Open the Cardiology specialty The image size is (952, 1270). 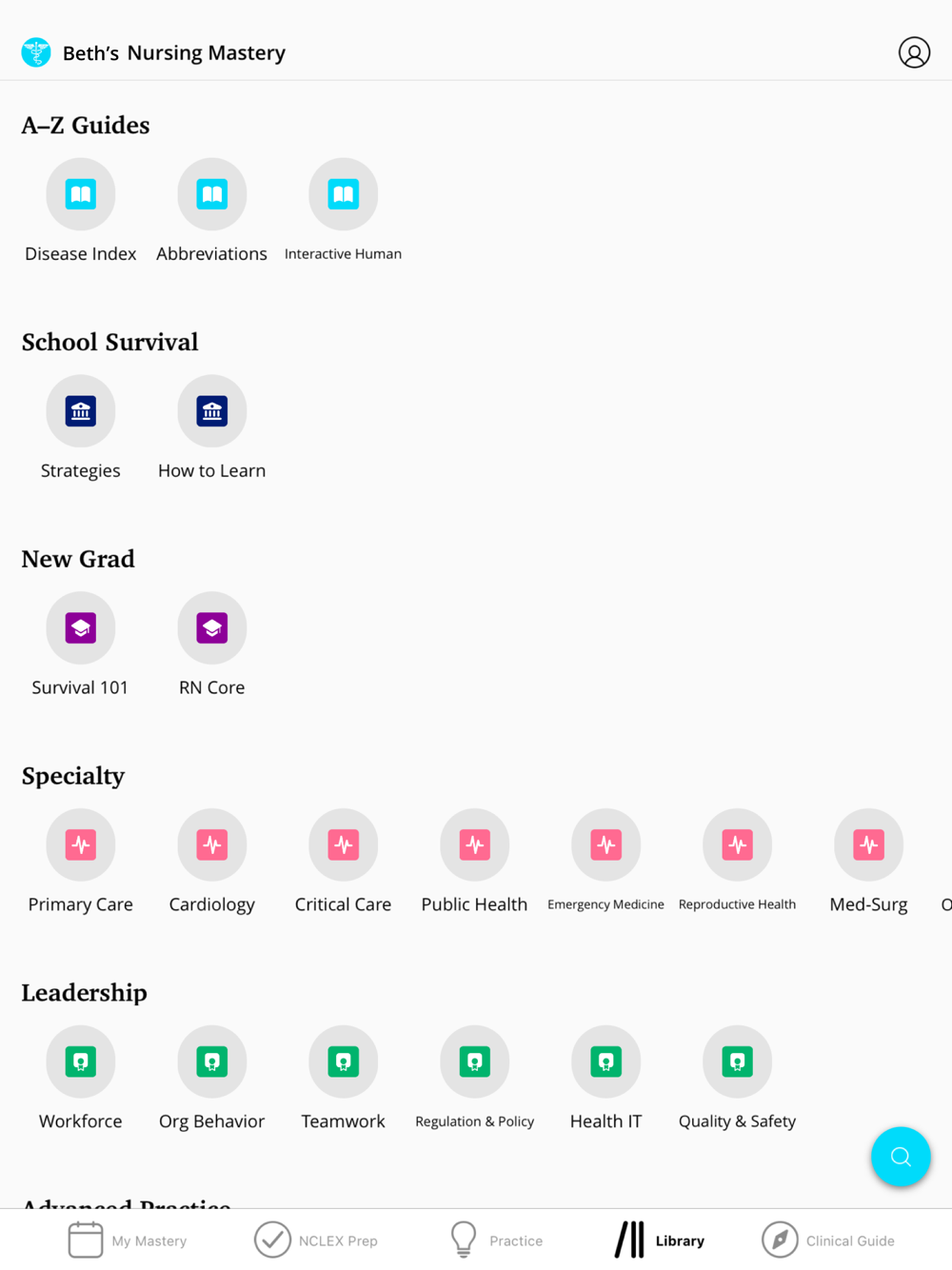pyautogui.click(x=212, y=845)
